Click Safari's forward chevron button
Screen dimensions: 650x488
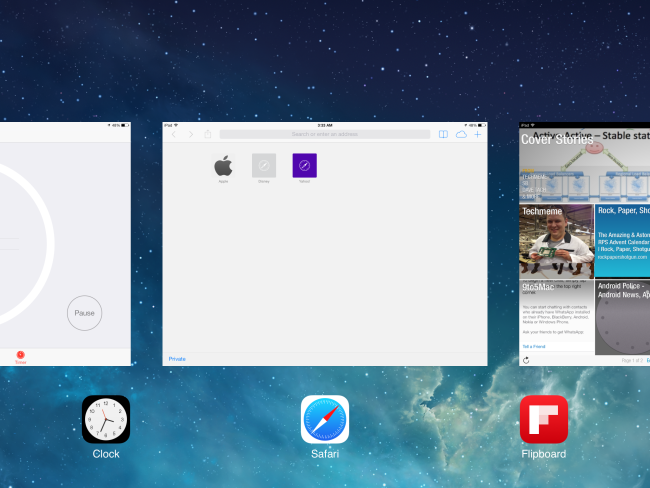coord(190,134)
